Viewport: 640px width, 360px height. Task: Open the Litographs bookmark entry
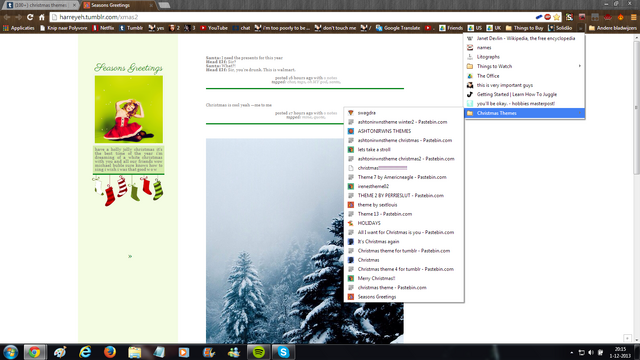point(524,57)
